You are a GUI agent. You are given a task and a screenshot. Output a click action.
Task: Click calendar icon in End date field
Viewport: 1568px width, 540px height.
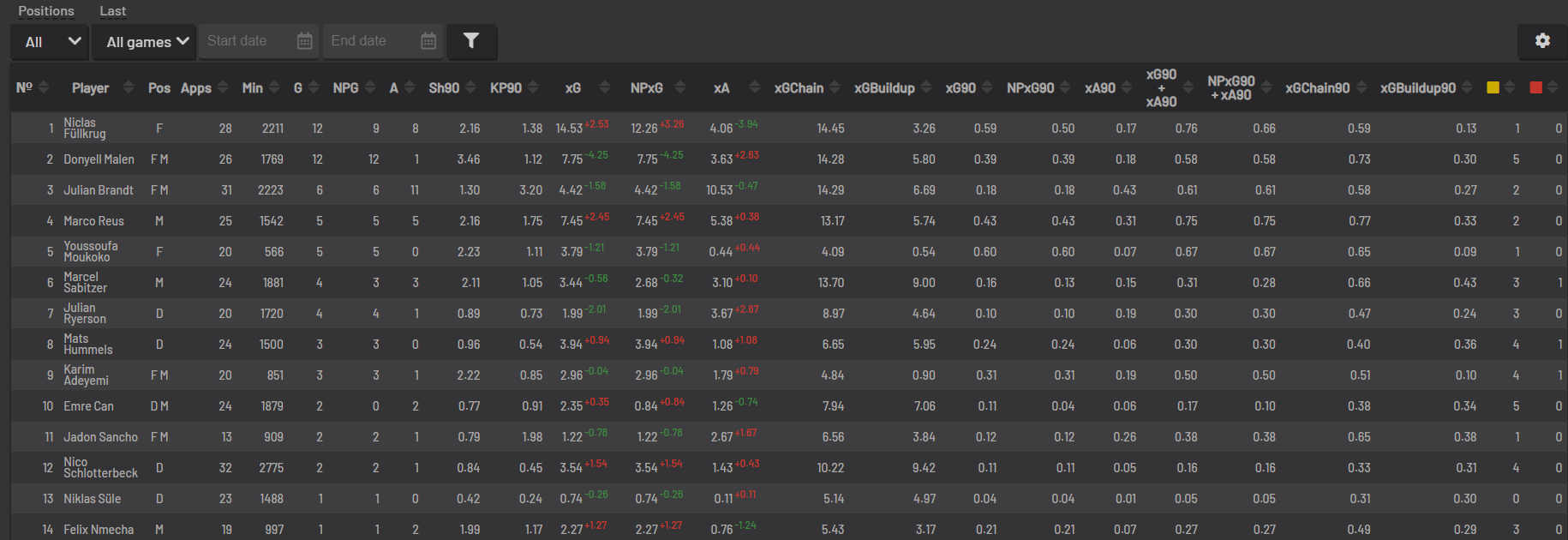(428, 41)
